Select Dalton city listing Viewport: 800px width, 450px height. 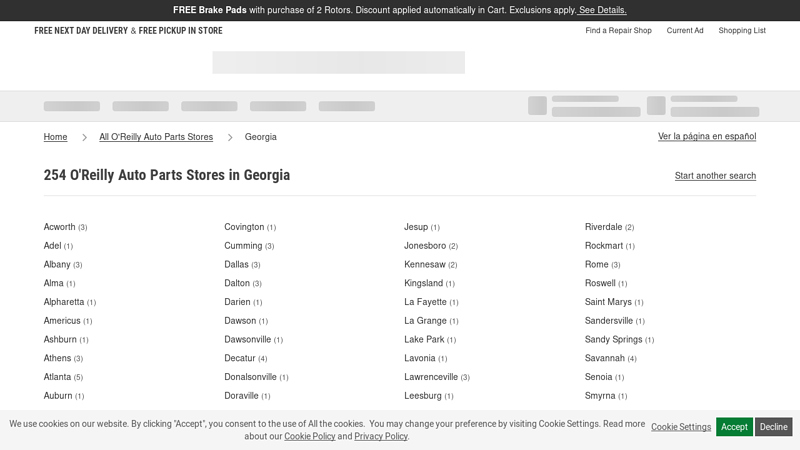pos(243,283)
